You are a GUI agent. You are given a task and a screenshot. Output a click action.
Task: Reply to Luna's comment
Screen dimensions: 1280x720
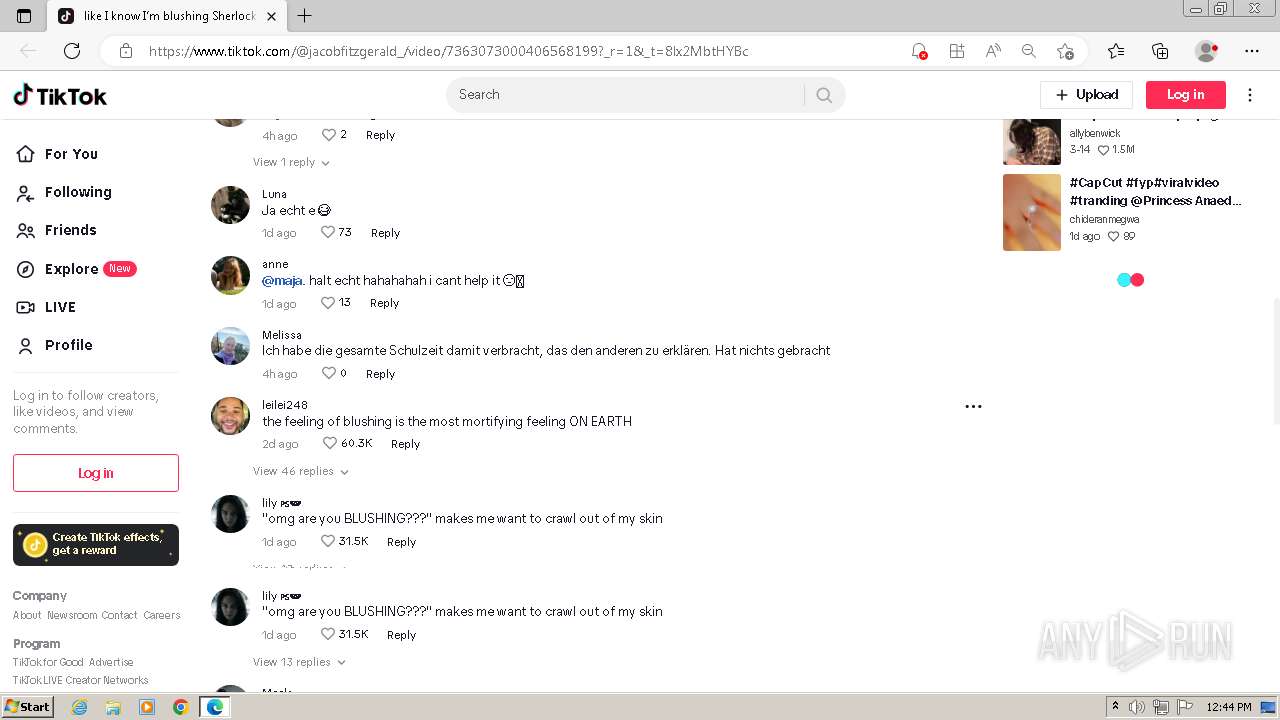point(385,233)
